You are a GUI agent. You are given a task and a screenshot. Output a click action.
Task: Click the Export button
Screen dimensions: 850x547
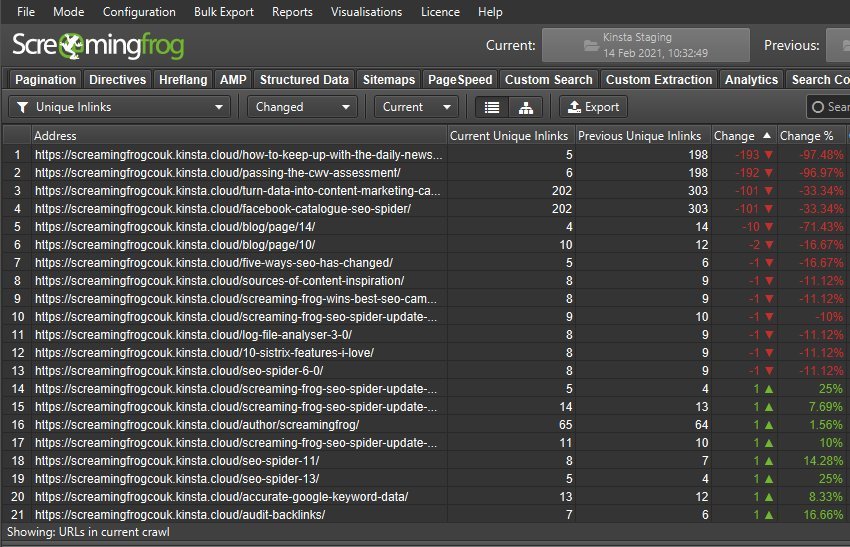[x=593, y=107]
